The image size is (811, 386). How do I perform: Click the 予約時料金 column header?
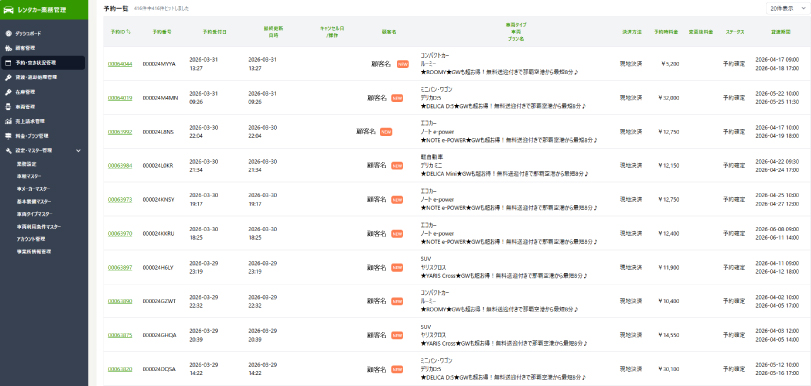point(666,32)
